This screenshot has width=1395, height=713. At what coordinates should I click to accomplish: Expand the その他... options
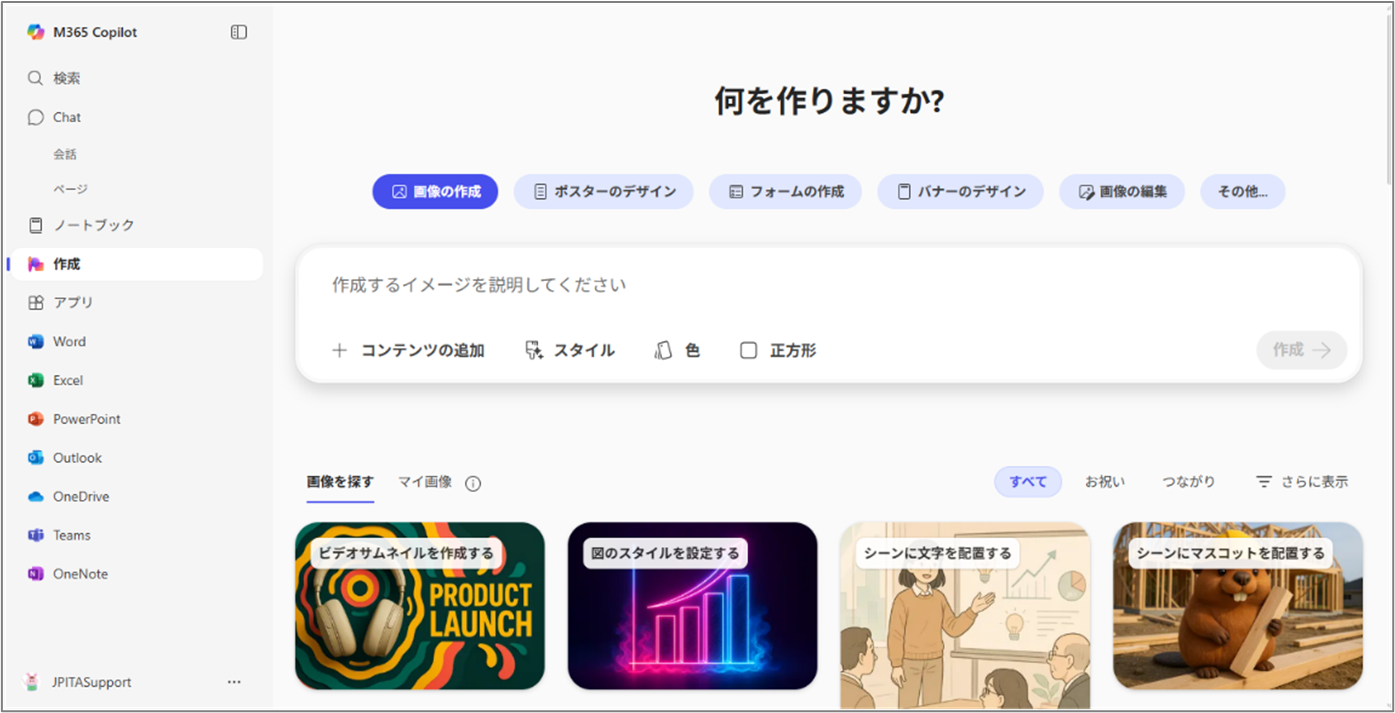pyautogui.click(x=1242, y=191)
